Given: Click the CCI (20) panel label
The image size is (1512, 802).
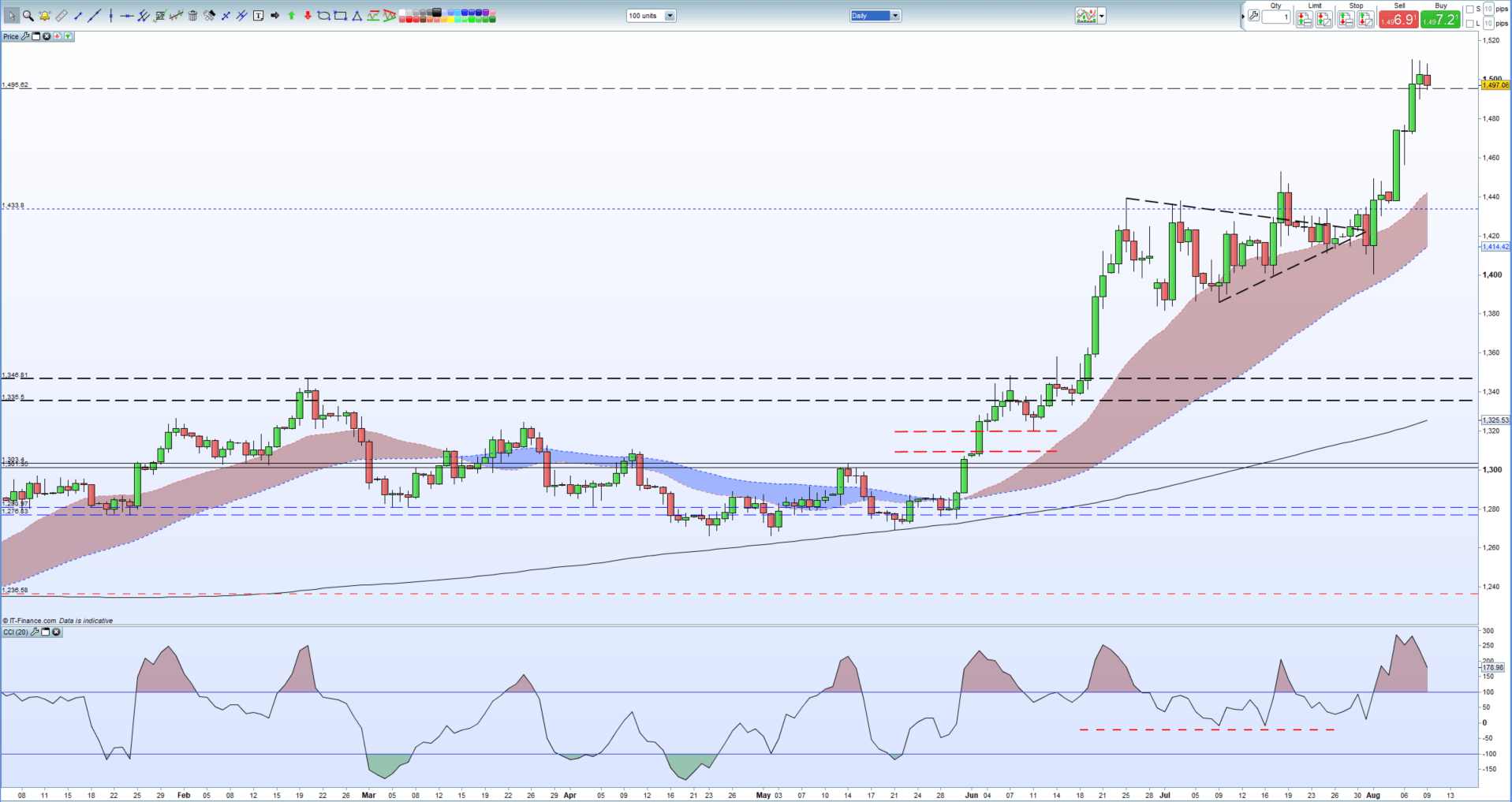Looking at the screenshot, I should pos(16,632).
